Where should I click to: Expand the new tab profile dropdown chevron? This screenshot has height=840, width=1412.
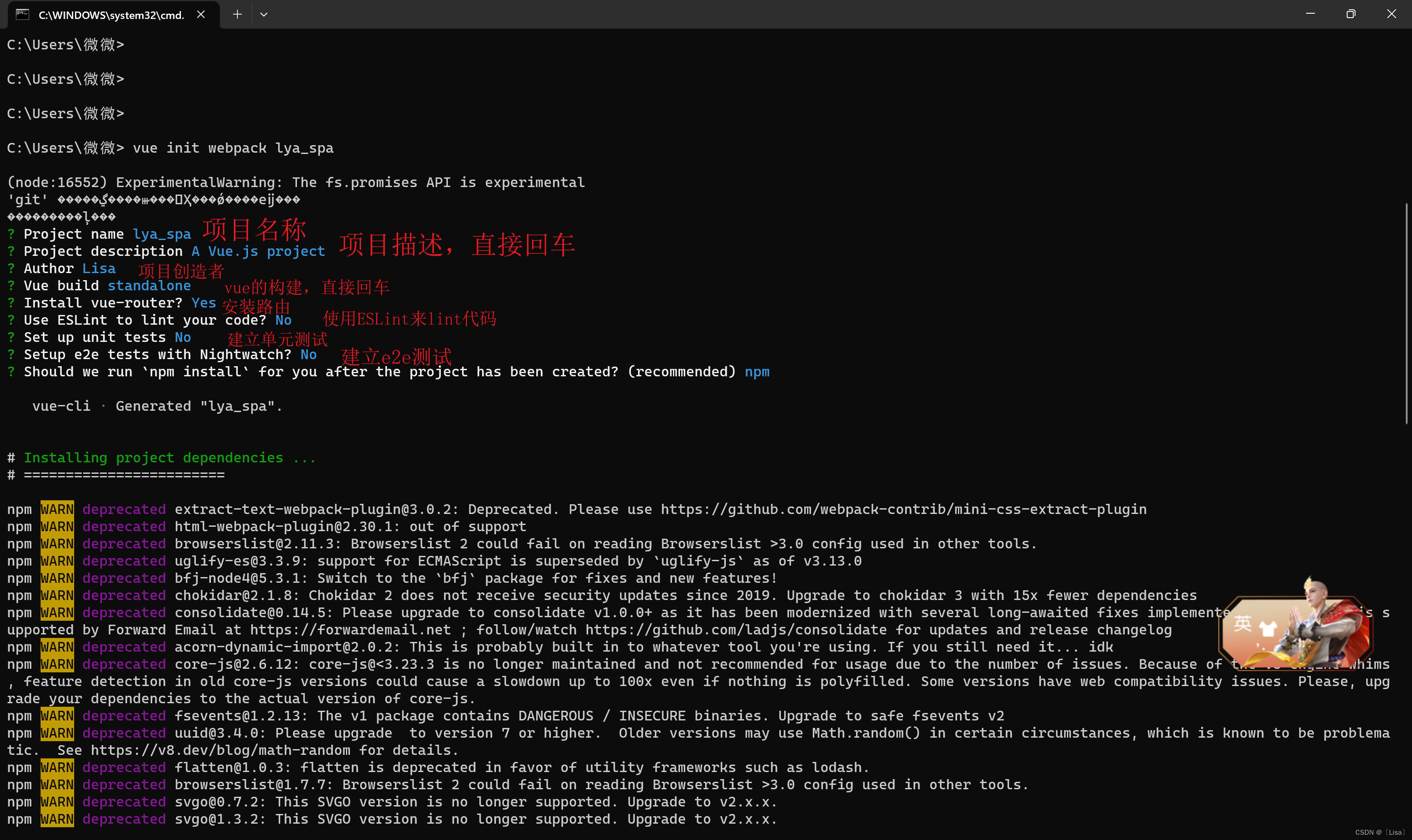tap(264, 14)
